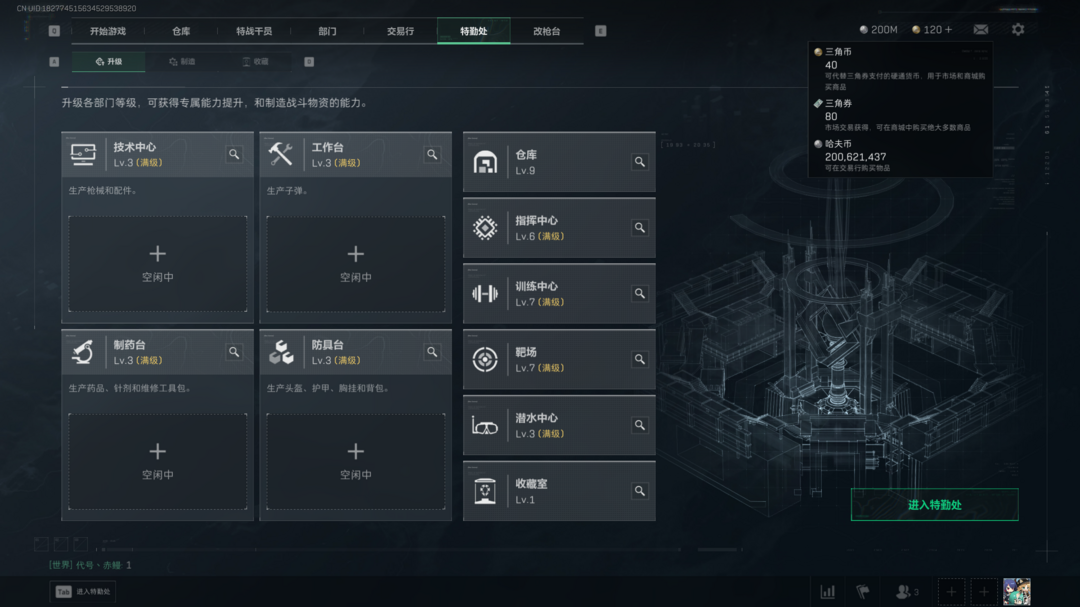Click the 靶场 target icon
The width and height of the screenshot is (1080, 607).
coord(485,360)
